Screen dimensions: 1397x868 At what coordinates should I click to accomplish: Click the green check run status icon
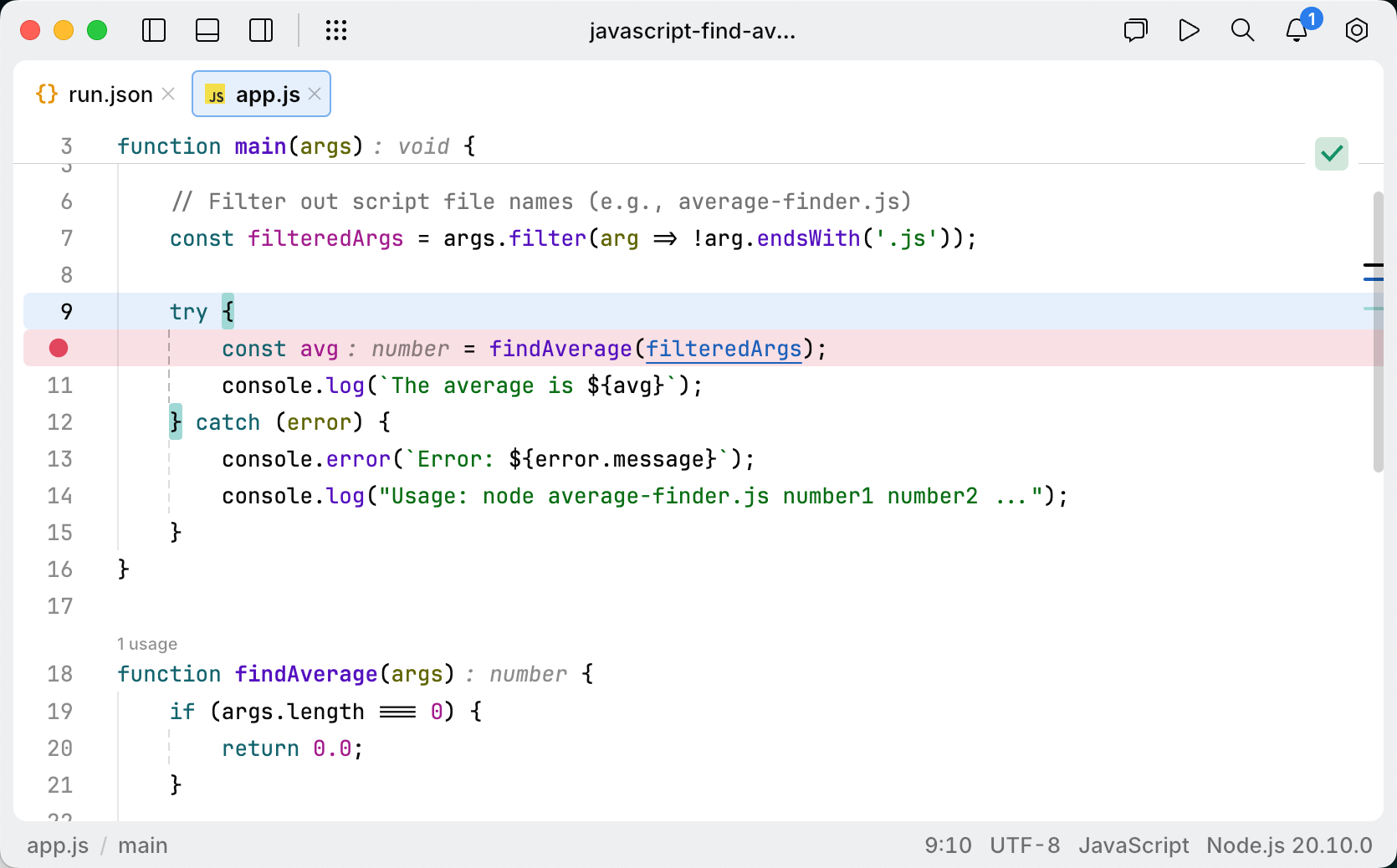point(1331,153)
